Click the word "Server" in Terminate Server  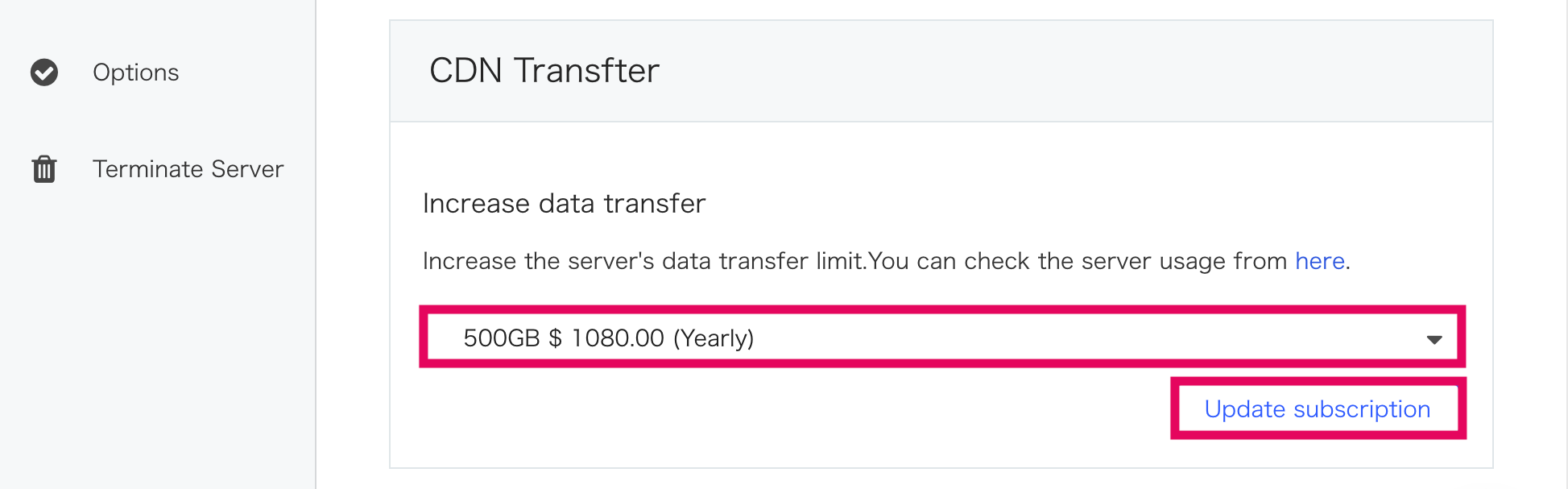247,169
